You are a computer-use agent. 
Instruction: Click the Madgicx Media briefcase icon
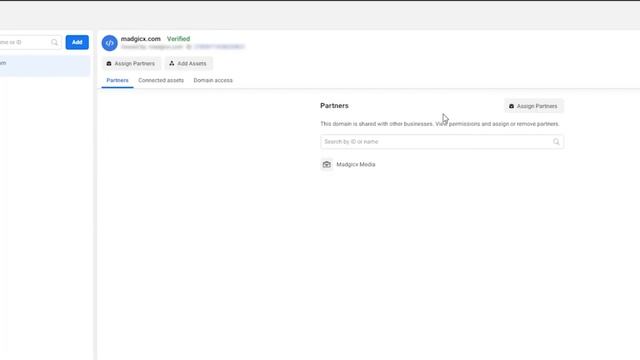click(327, 164)
